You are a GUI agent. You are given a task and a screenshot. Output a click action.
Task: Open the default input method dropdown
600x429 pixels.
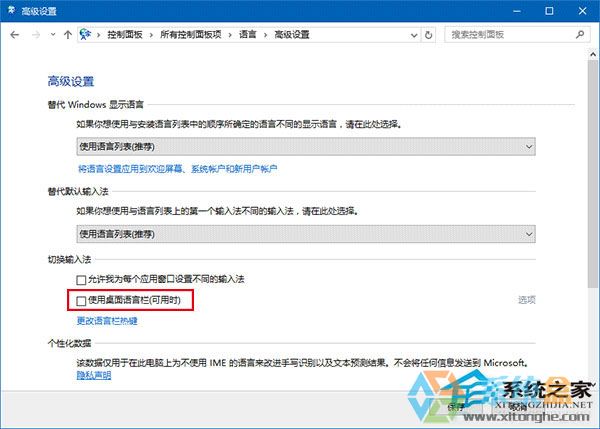pos(306,234)
